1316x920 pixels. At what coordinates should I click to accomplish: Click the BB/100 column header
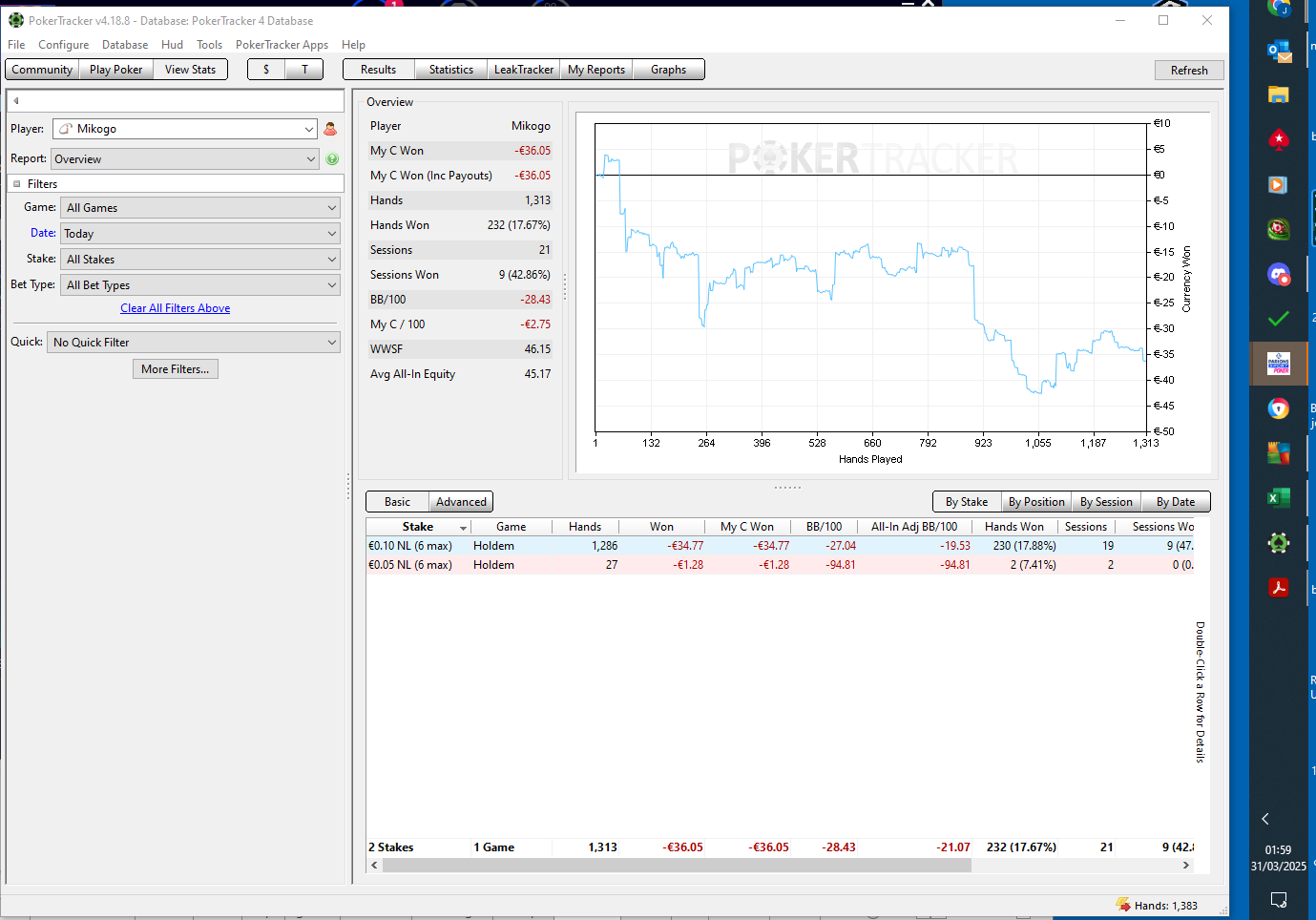[x=824, y=527]
